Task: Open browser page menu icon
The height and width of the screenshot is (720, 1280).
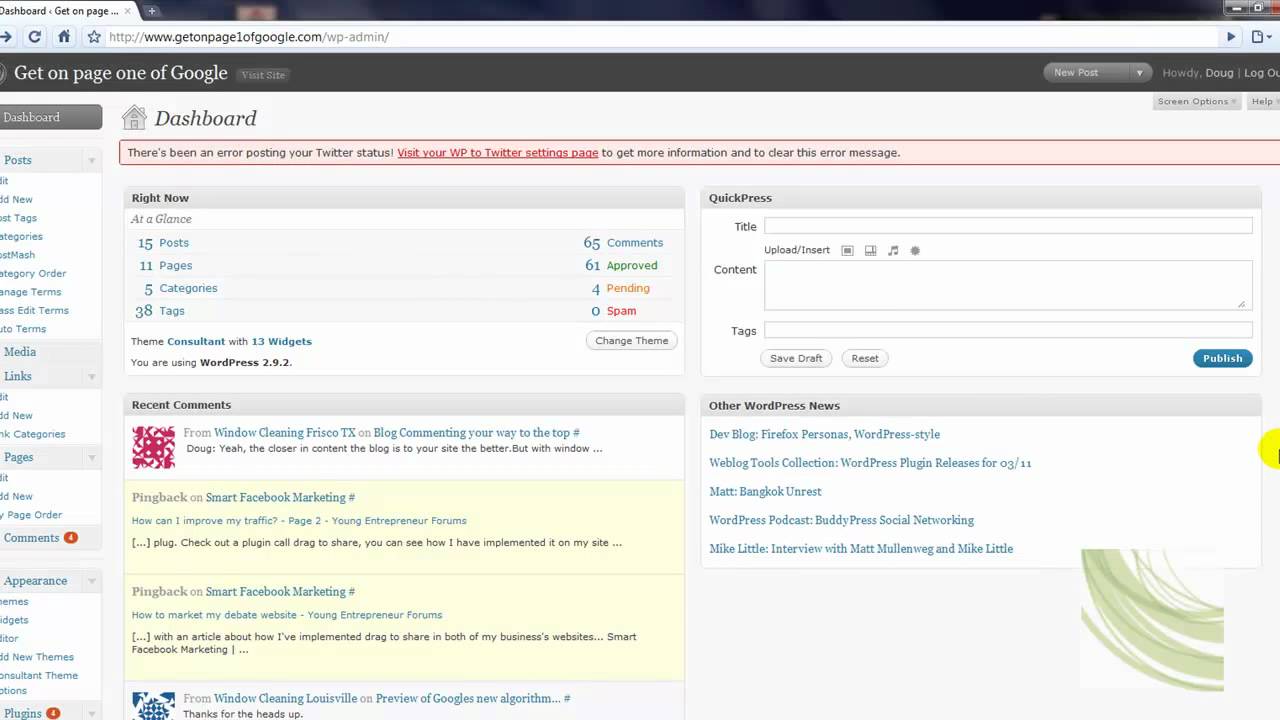Action: (x=1261, y=37)
